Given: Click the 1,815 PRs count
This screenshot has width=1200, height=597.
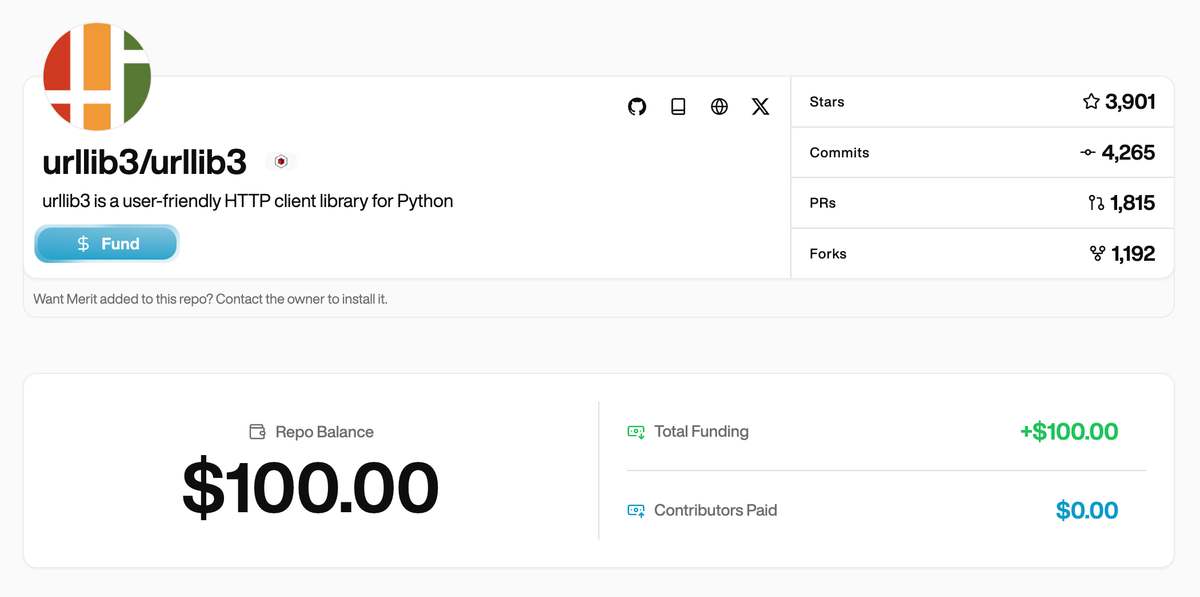Looking at the screenshot, I should pyautogui.click(x=1133, y=203).
